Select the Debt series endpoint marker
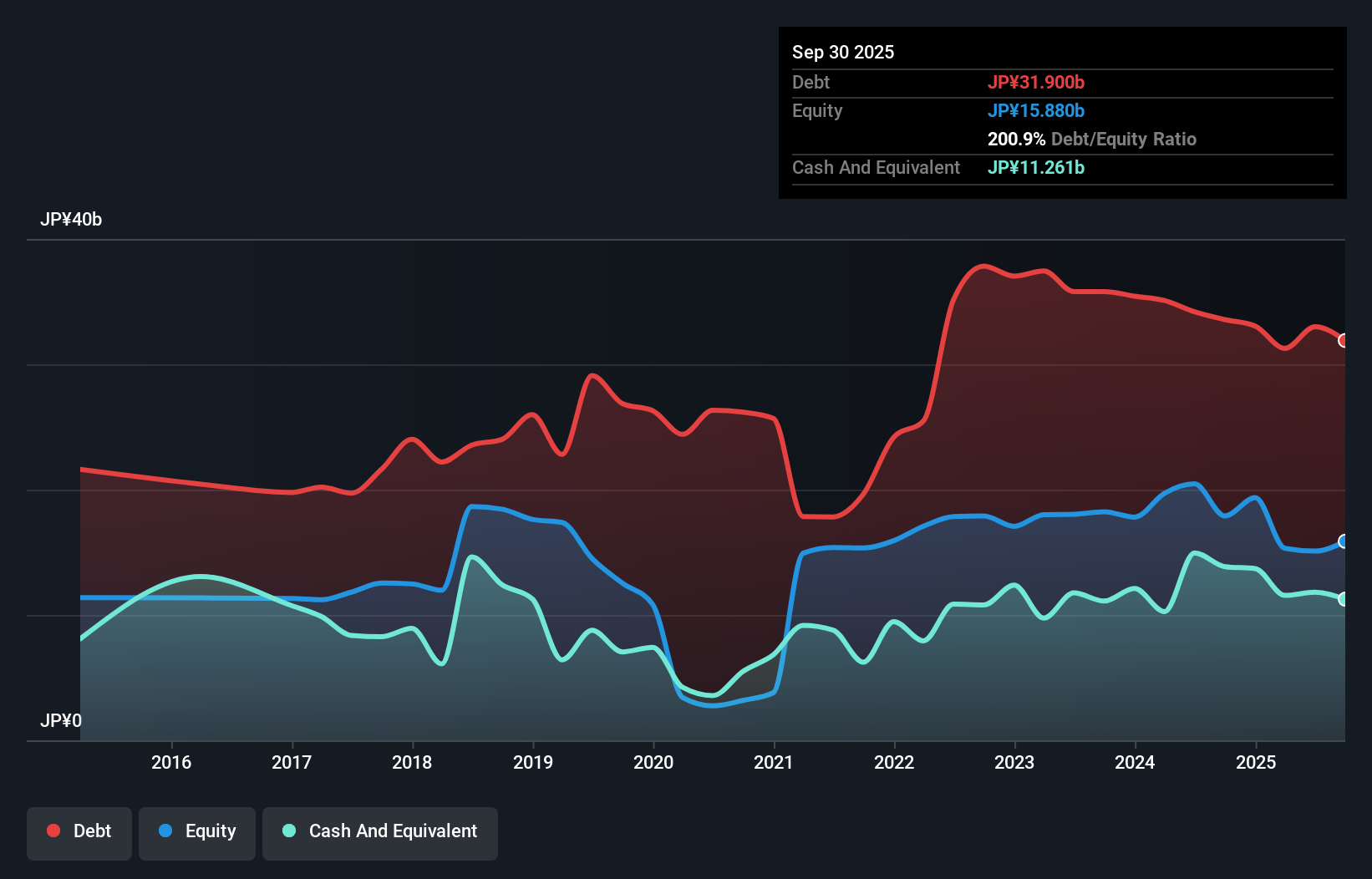 coord(1343,341)
